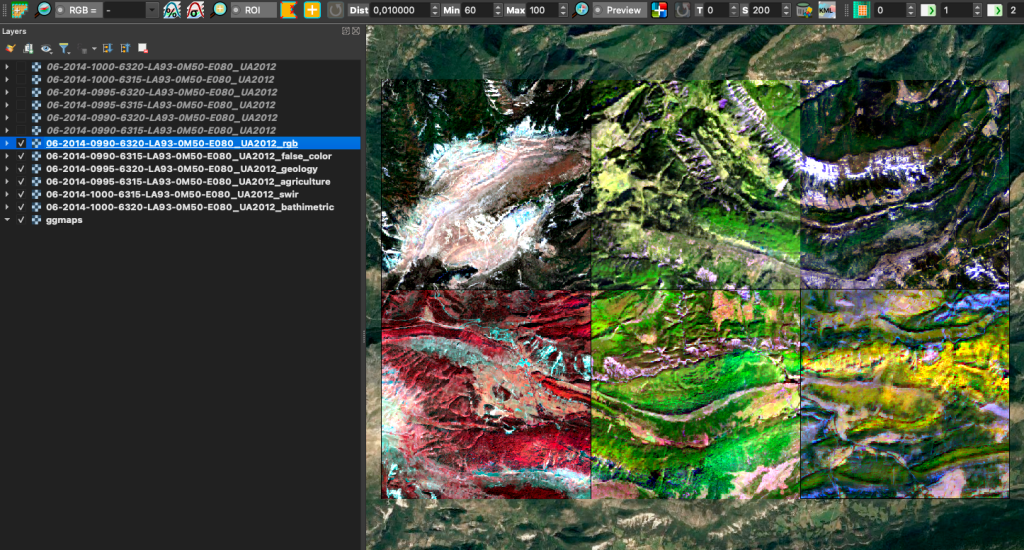Viewport: 1024px width, 550px height.
Task: Click the Dist value input field
Action: (399, 10)
